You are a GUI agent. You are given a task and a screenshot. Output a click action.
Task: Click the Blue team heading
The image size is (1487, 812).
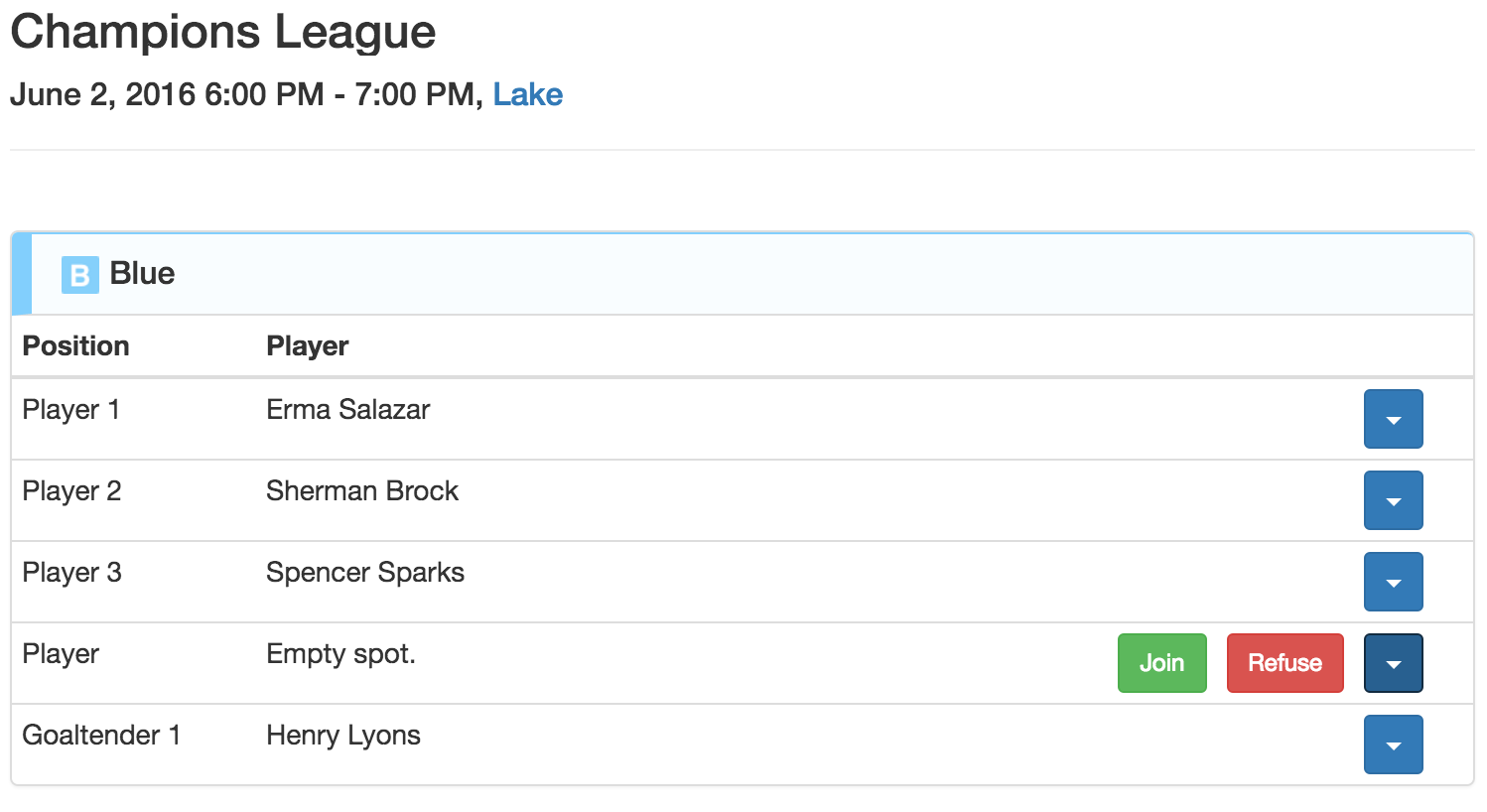[x=142, y=273]
